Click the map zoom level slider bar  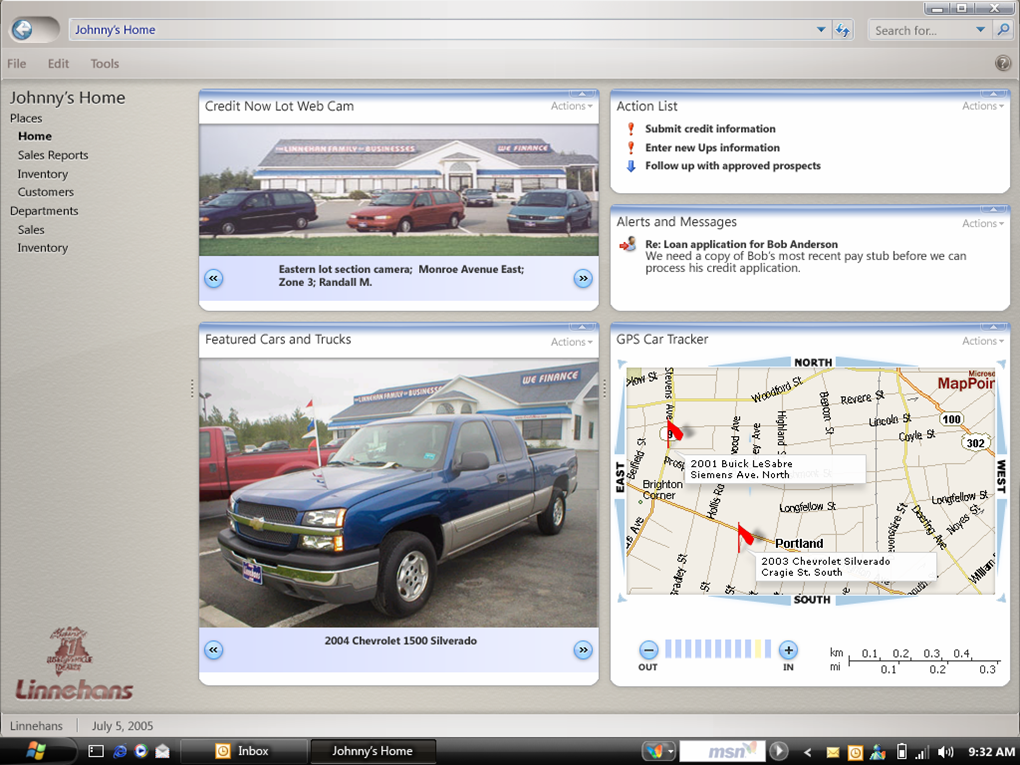(x=717, y=649)
